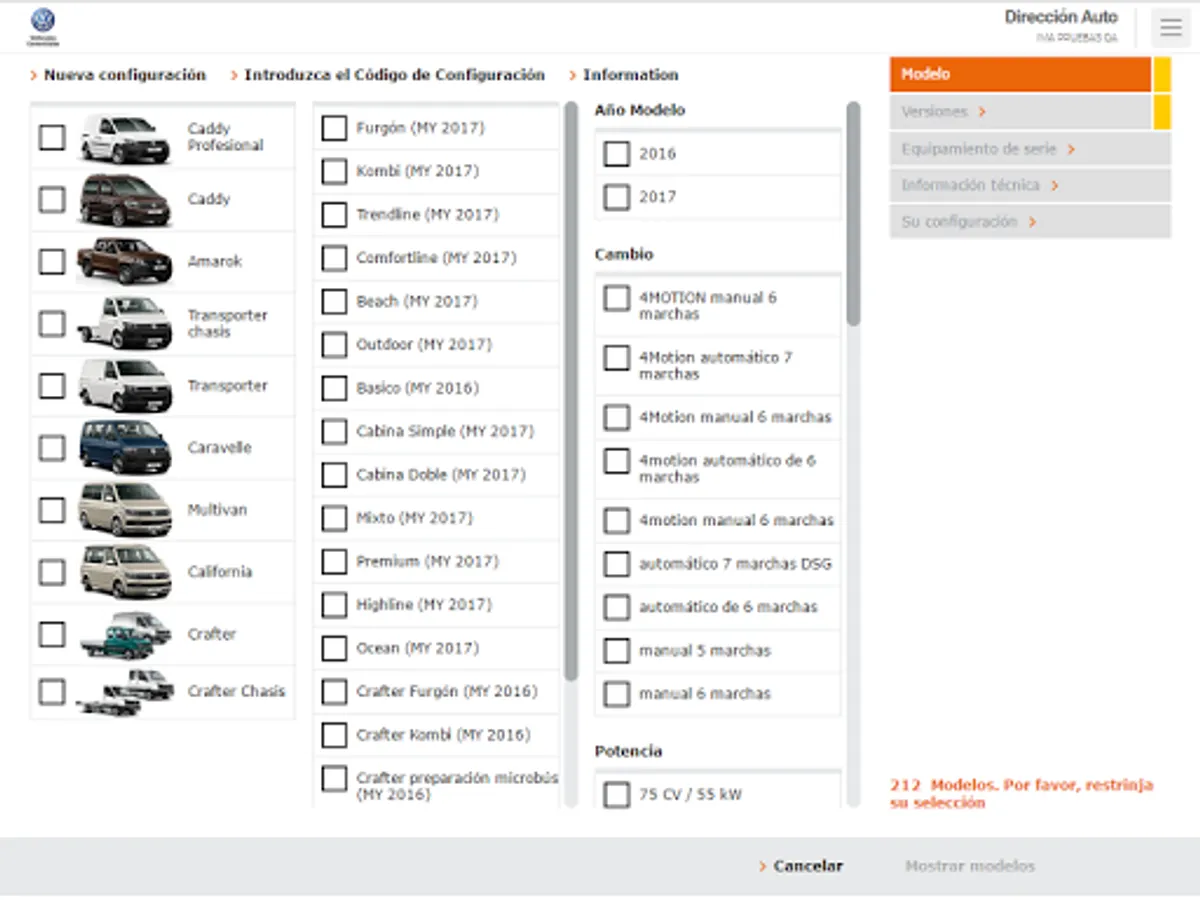Click 4Motion automático 7 marchas label
This screenshot has width=1200, height=900.
pos(716,366)
